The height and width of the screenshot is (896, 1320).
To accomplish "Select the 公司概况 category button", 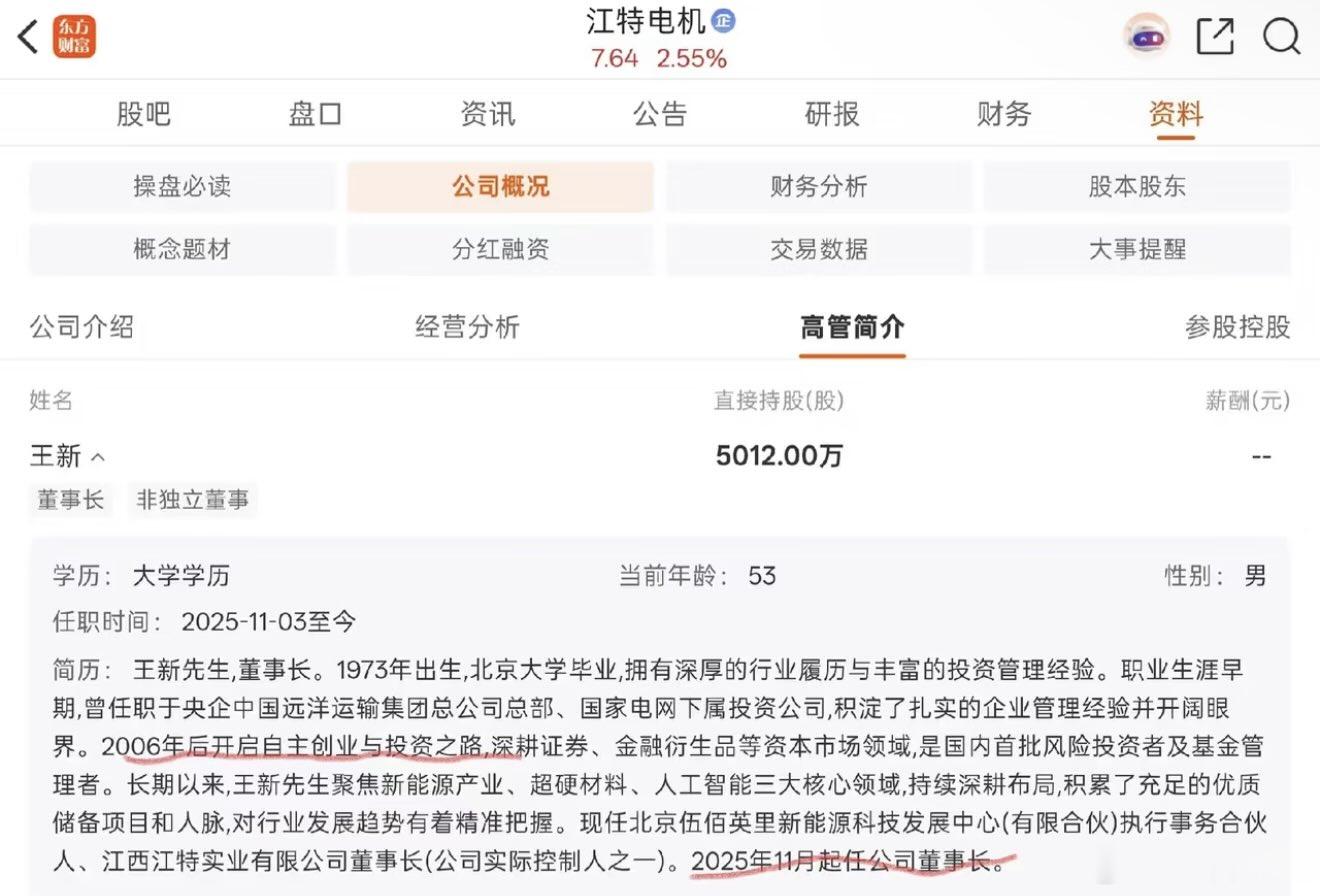I will pos(500,187).
